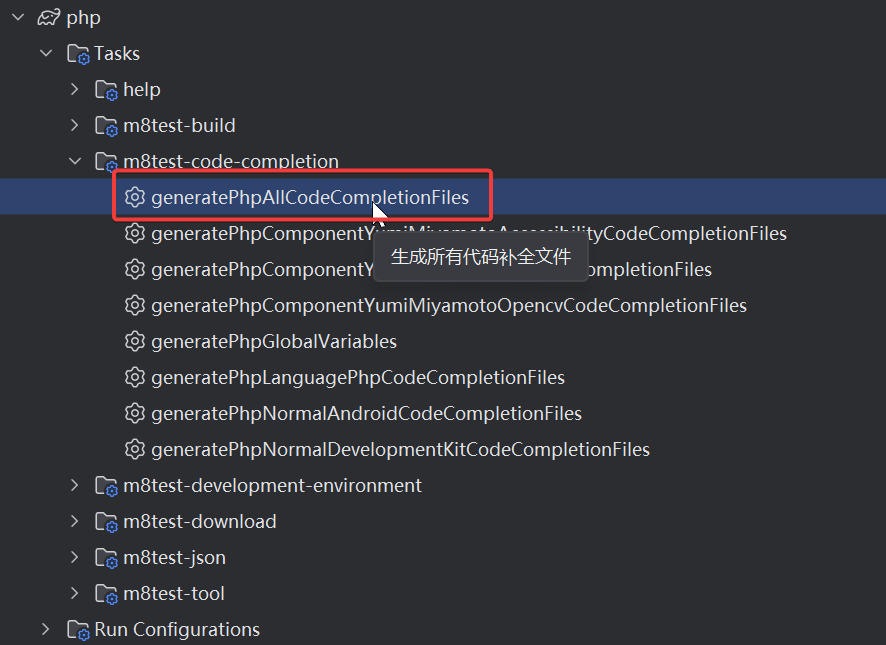Expand the m8test-development-environment group
The image size is (886, 645).
75,485
